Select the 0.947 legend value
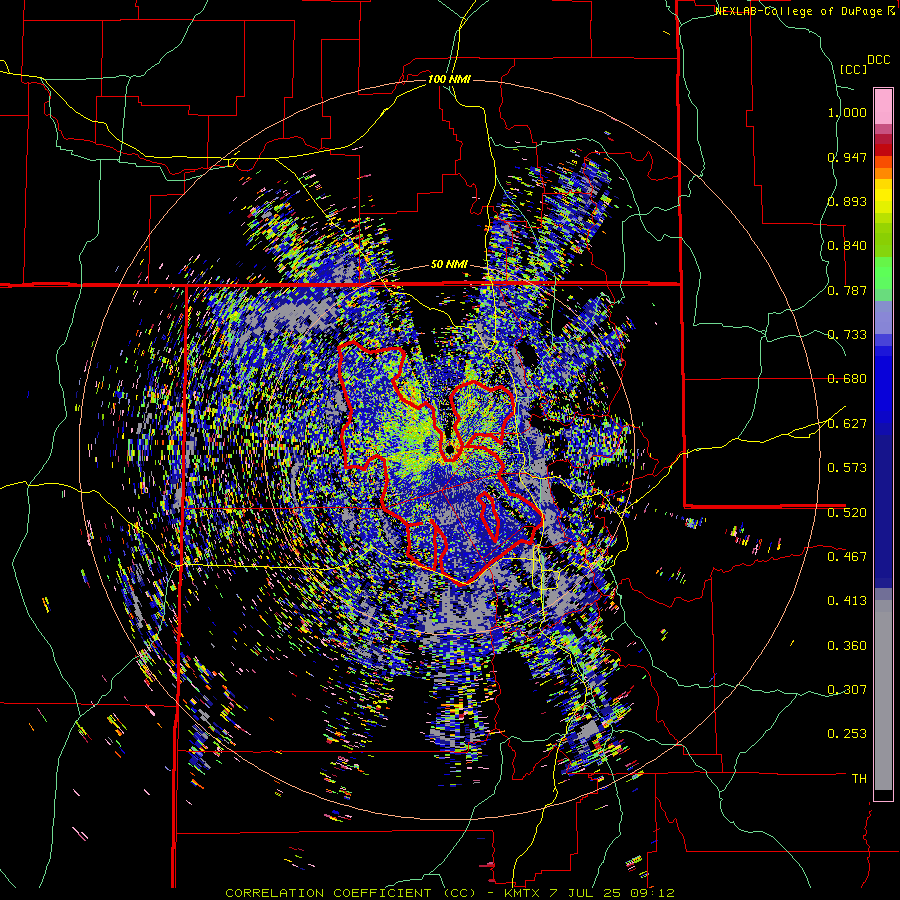Image resolution: width=900 pixels, height=900 pixels. point(847,157)
